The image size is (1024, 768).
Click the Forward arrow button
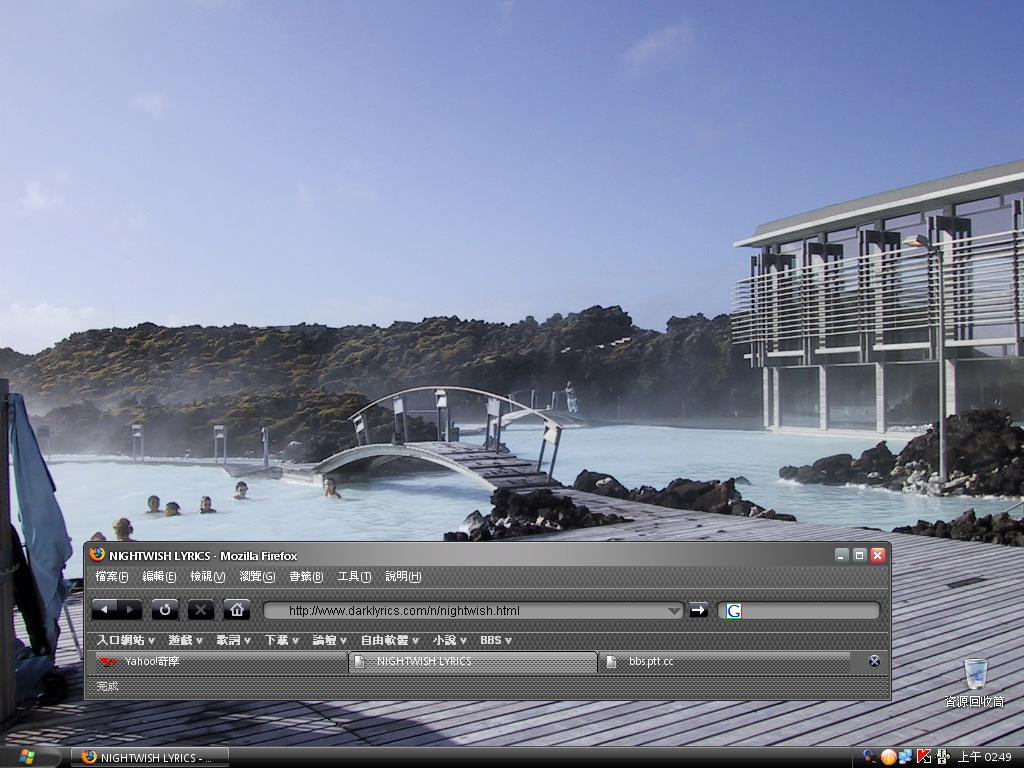click(130, 610)
